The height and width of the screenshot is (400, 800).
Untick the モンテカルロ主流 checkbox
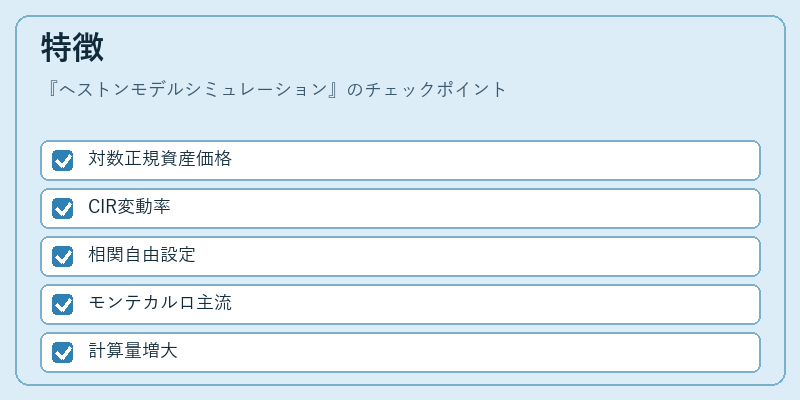point(62,304)
